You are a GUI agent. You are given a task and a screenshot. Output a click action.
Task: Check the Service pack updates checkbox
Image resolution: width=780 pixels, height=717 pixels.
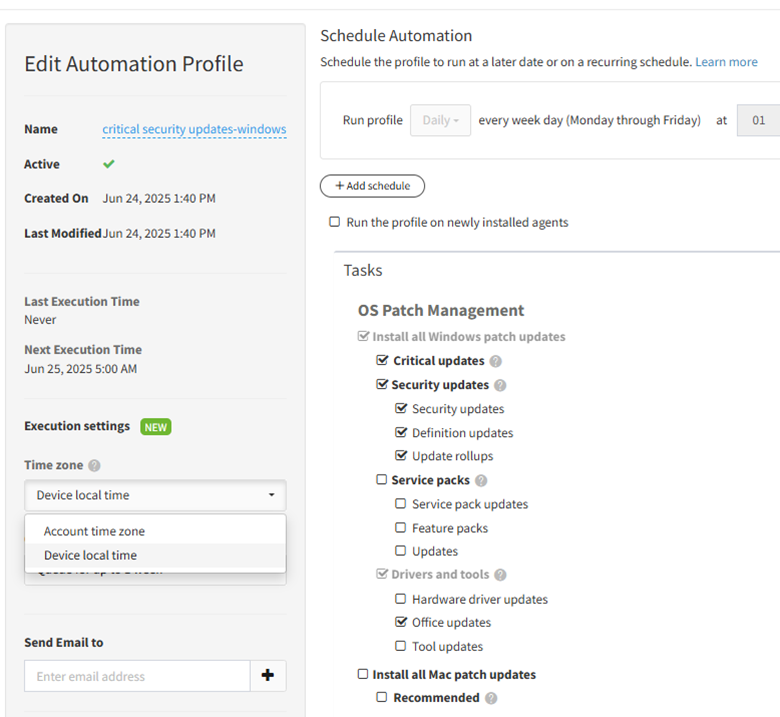[x=400, y=504]
